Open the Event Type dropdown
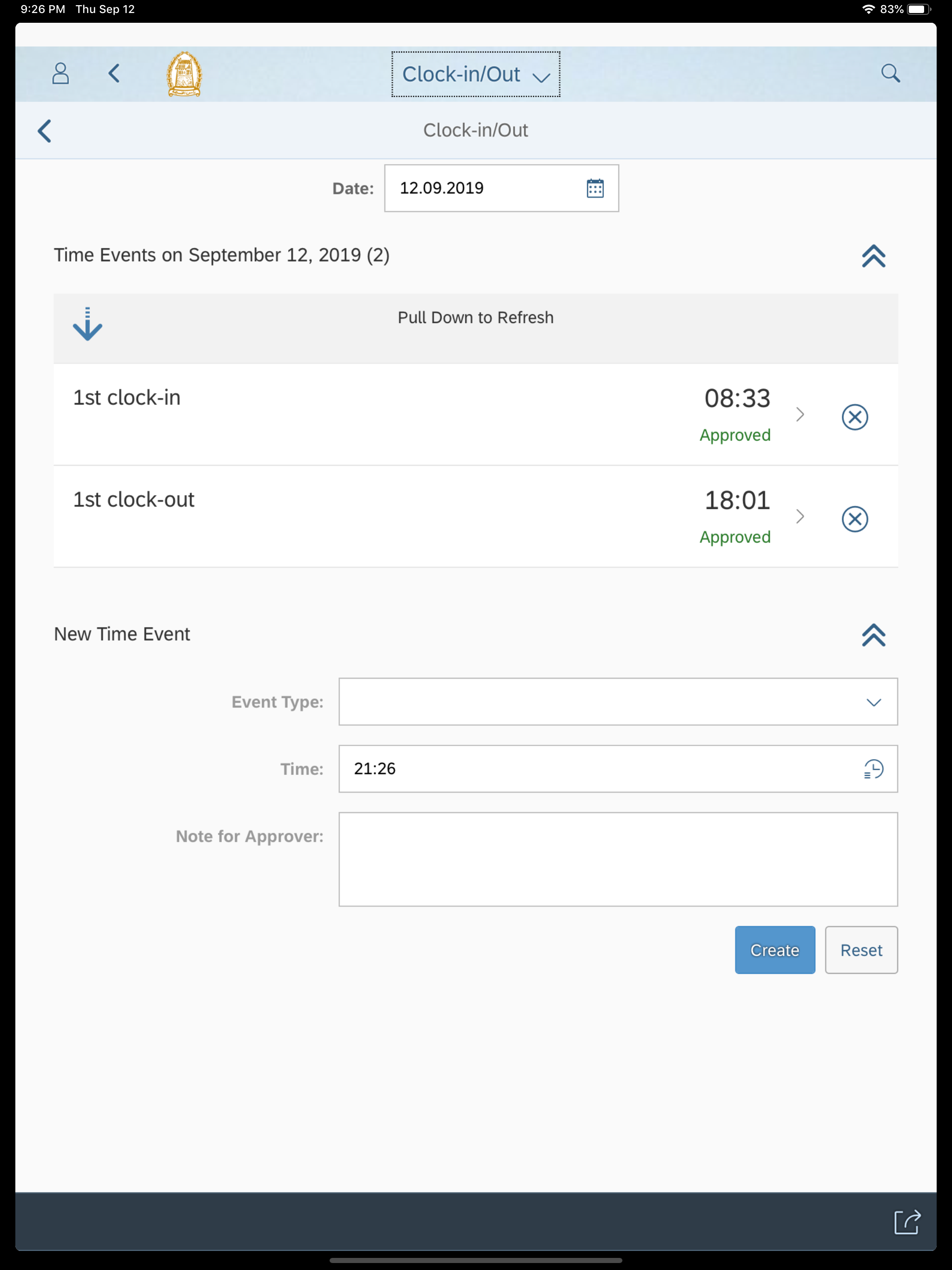 [x=618, y=701]
